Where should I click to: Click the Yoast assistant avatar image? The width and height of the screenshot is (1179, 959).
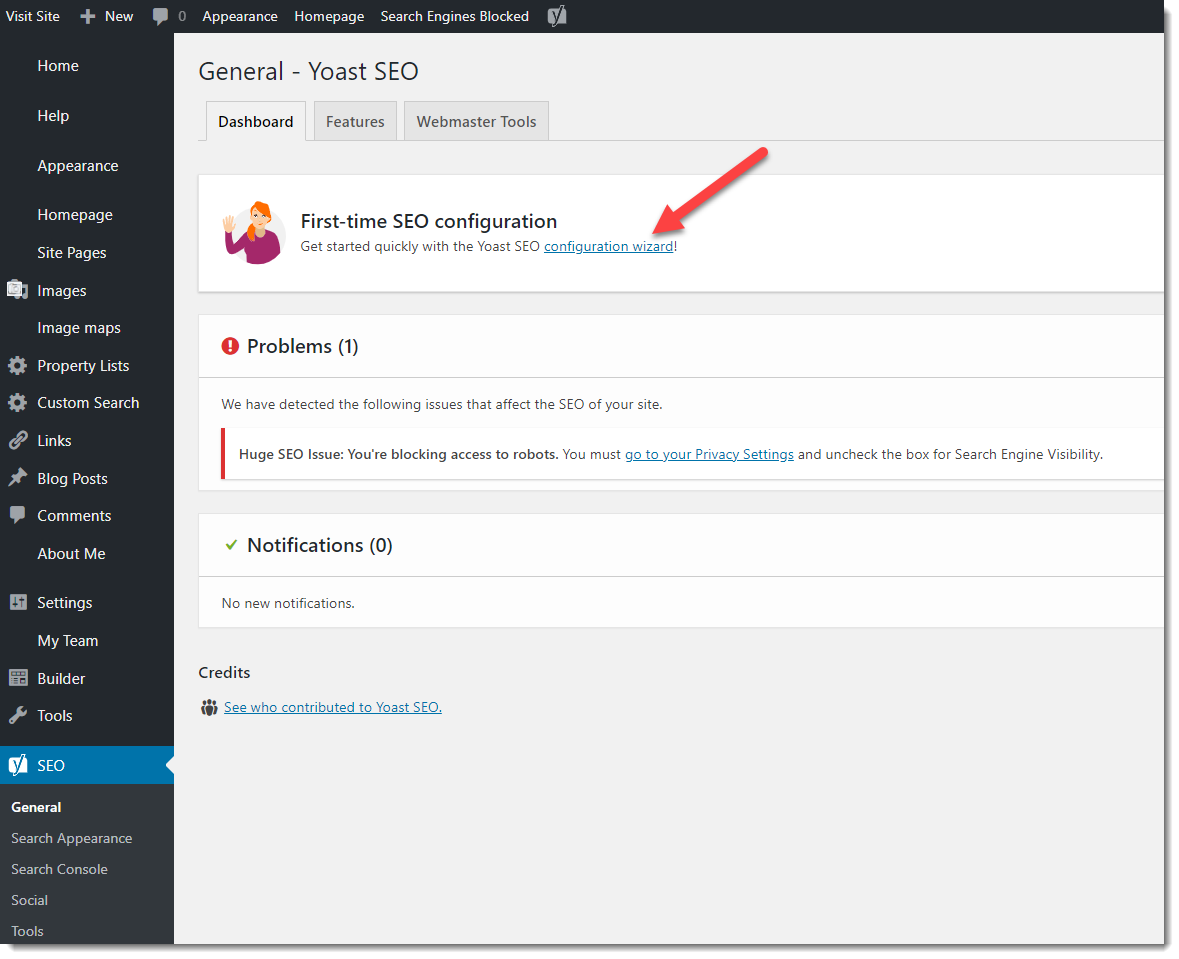click(254, 233)
